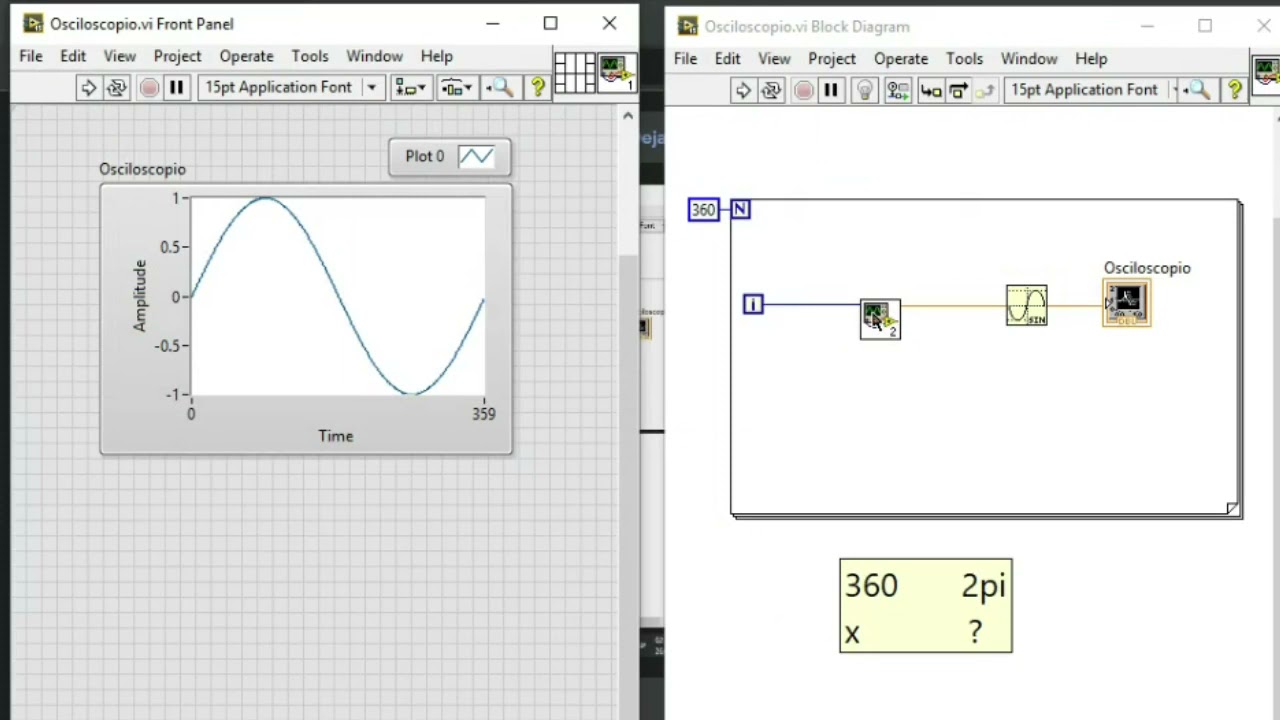The image size is (1280, 720).
Task: Click Search magnifier in Front Panel toolbar
Action: click(x=499, y=88)
